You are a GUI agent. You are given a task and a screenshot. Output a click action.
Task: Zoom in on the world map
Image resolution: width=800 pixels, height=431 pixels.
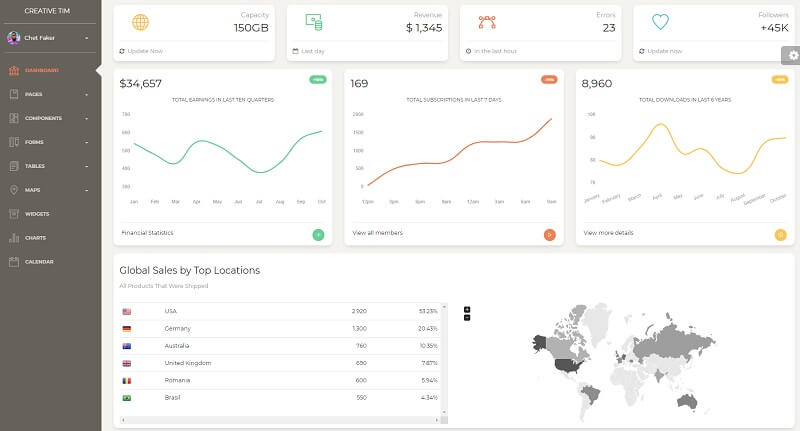pyautogui.click(x=467, y=310)
